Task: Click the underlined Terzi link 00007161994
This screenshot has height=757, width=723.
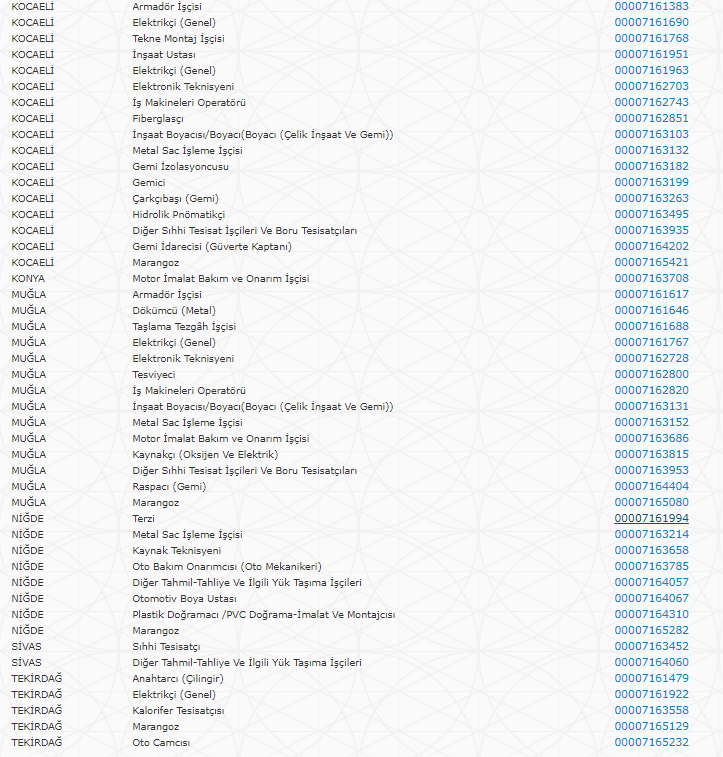Action: (651, 518)
